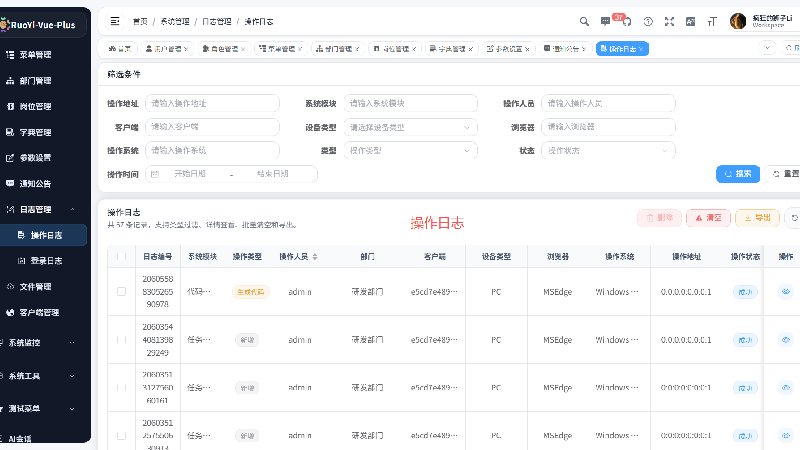
Task: Click the orange 导出 export button
Action: pyautogui.click(x=757, y=218)
